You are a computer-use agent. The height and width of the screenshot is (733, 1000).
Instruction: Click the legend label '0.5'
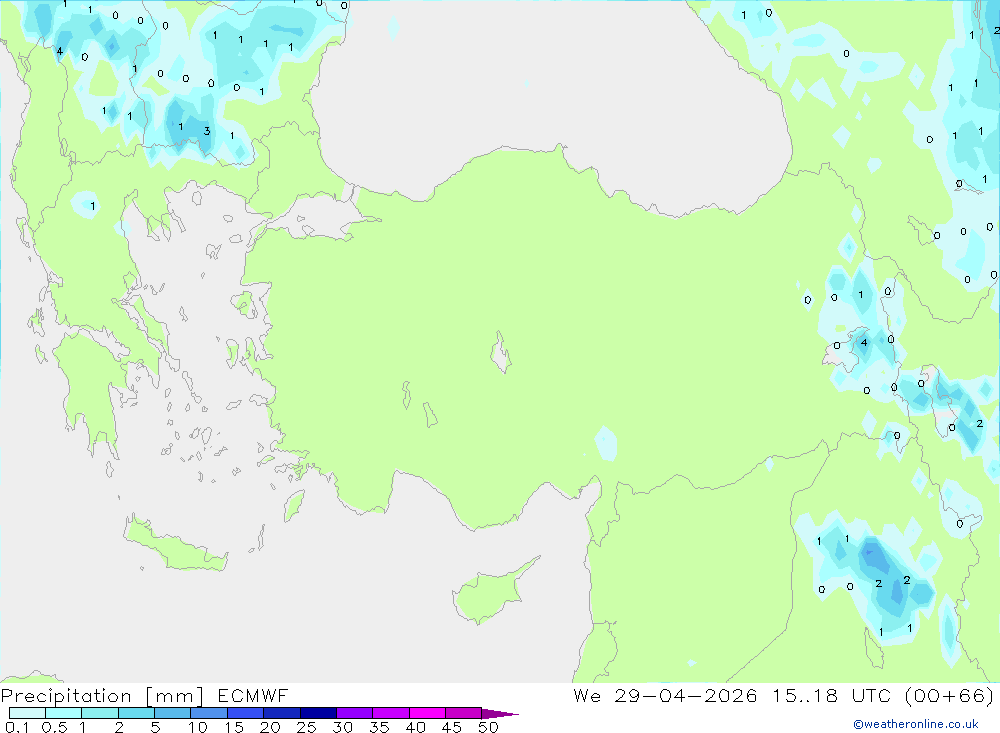[x=54, y=727]
